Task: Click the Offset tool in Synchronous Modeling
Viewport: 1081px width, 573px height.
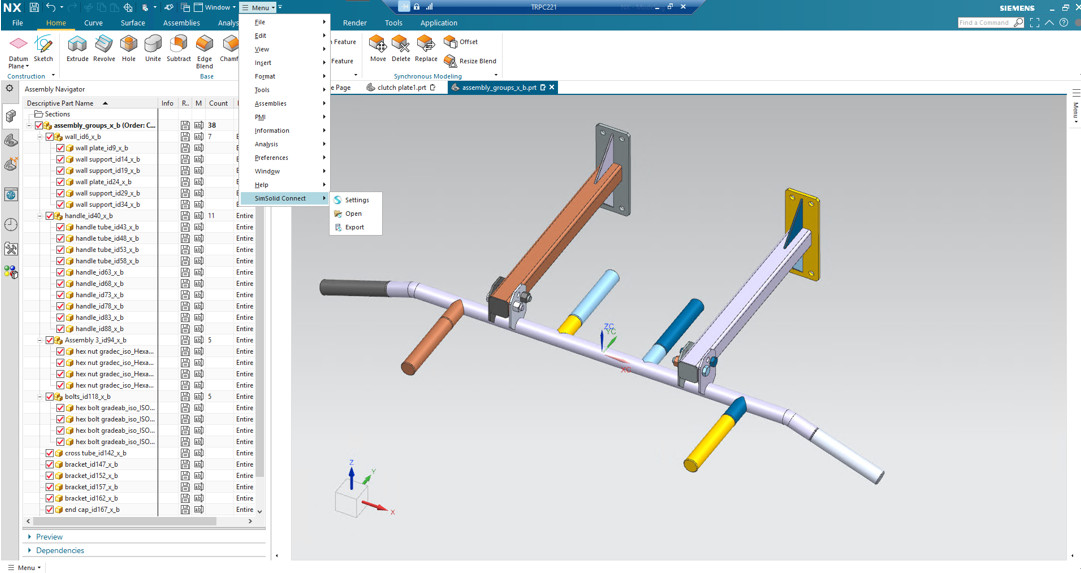Action: [x=451, y=42]
